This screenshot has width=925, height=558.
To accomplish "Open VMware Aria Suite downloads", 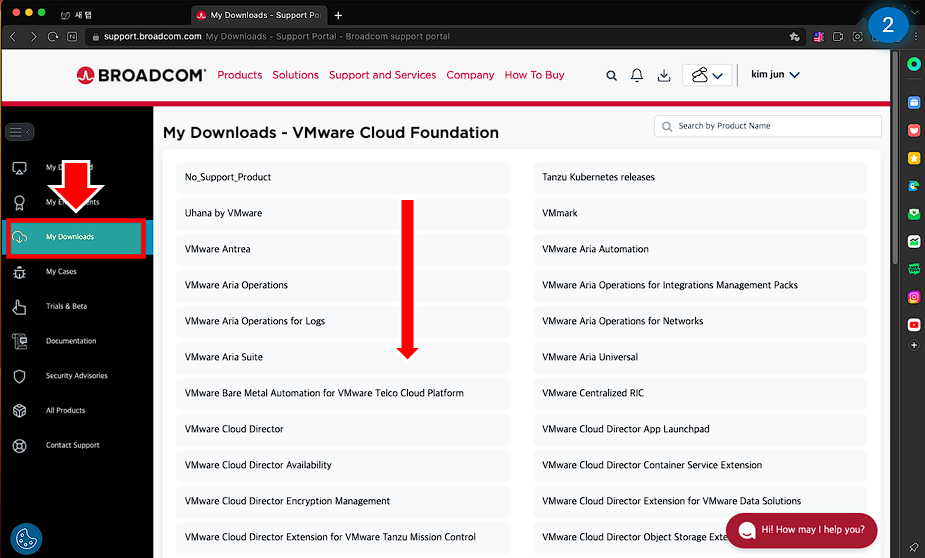I will (x=343, y=357).
